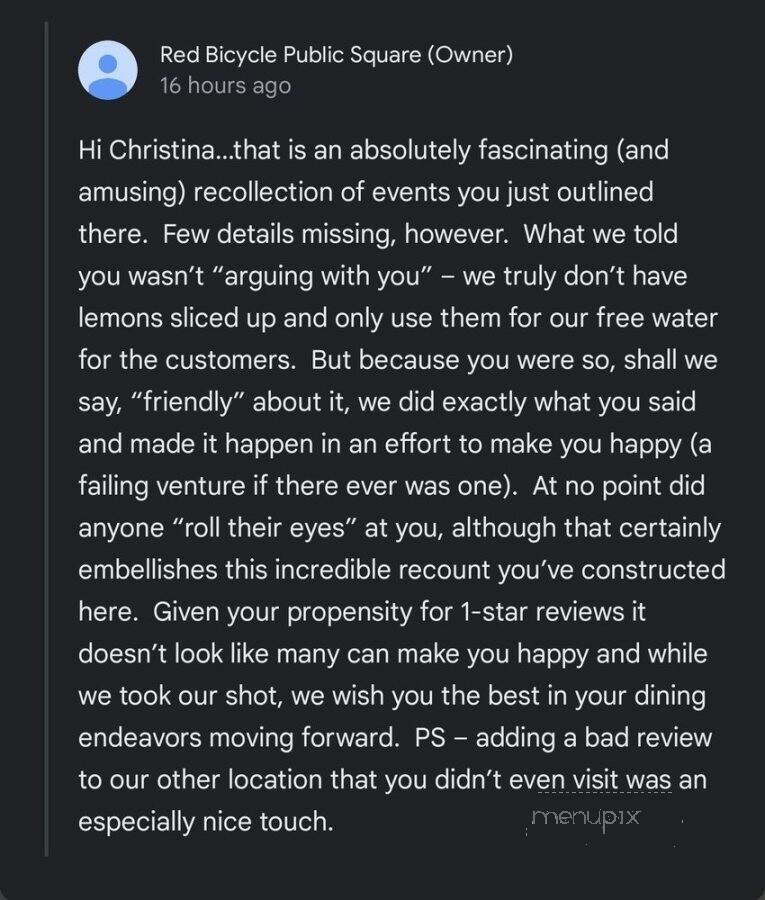
Task: Click the closing words "especially nice touch"
Action: 204,823
